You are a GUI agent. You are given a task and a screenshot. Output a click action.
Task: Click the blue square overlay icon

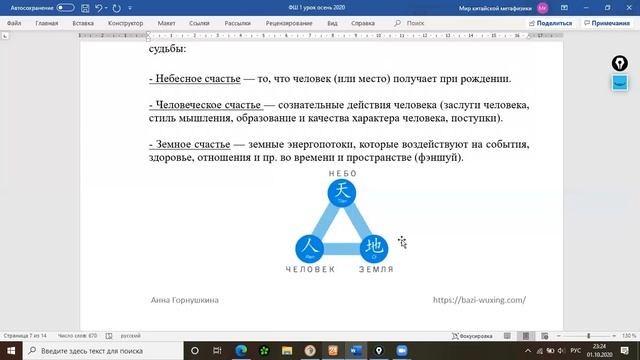pyautogui.click(x=620, y=83)
